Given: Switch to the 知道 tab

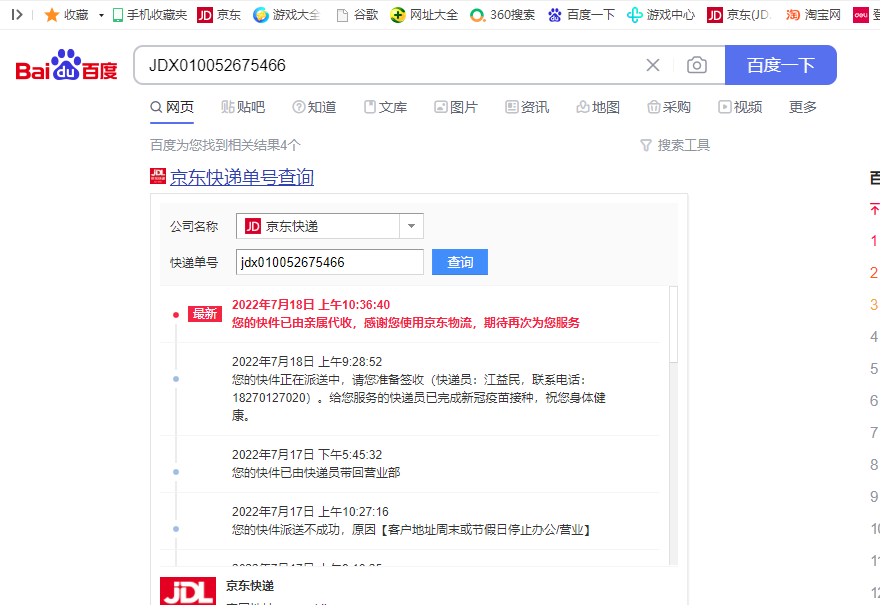Looking at the screenshot, I should pos(314,107).
